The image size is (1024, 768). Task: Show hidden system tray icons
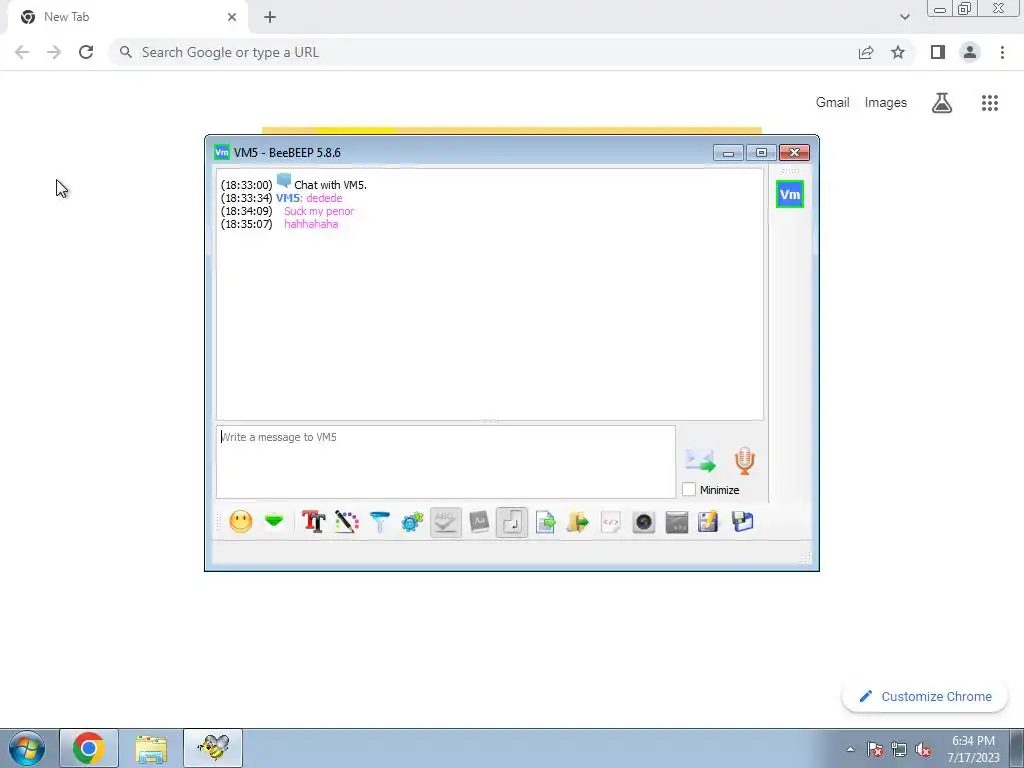[850, 749]
